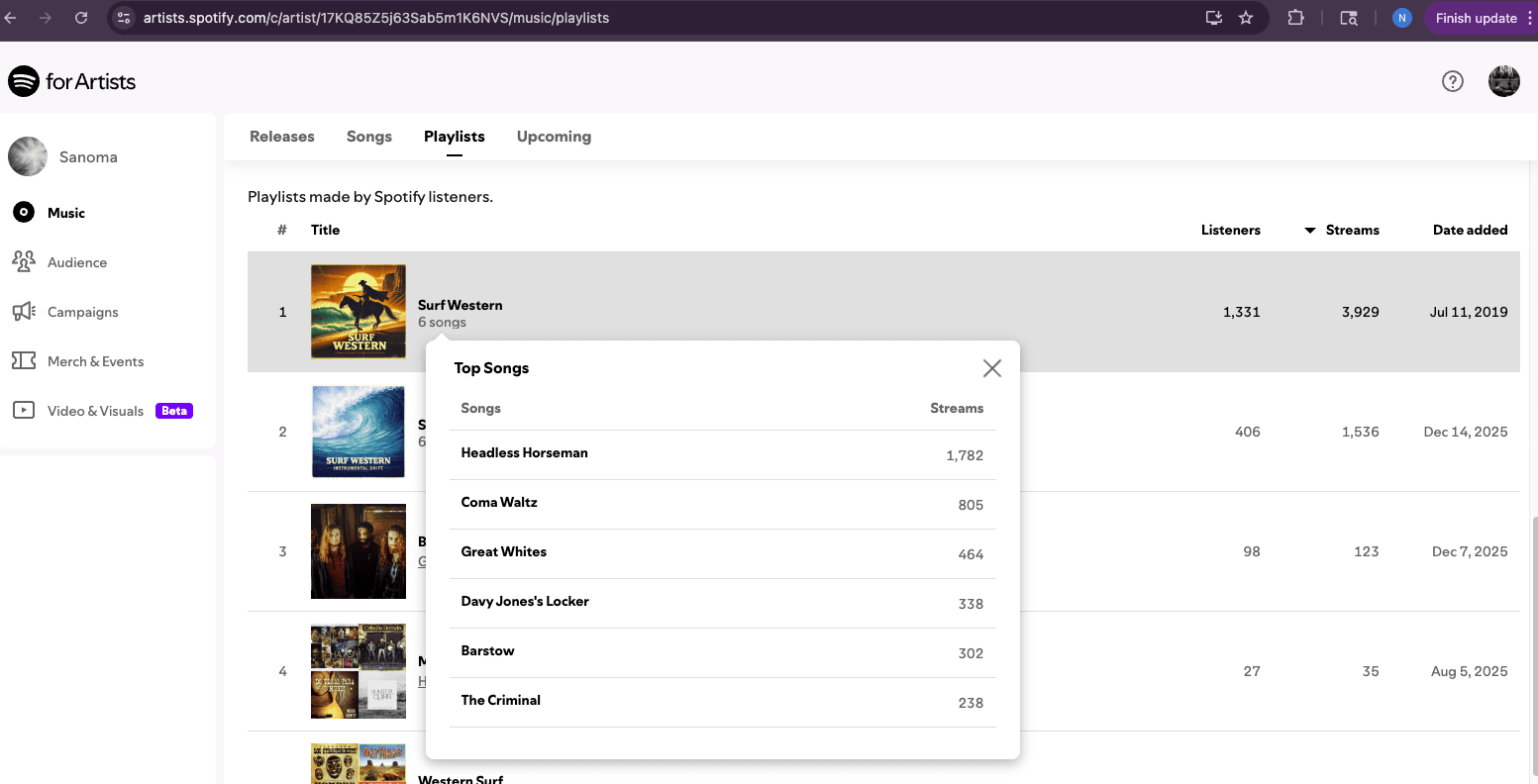Screen dimensions: 1538x784
Task: Click the Aug 5, 2025 date
Action: [x=1470, y=671]
